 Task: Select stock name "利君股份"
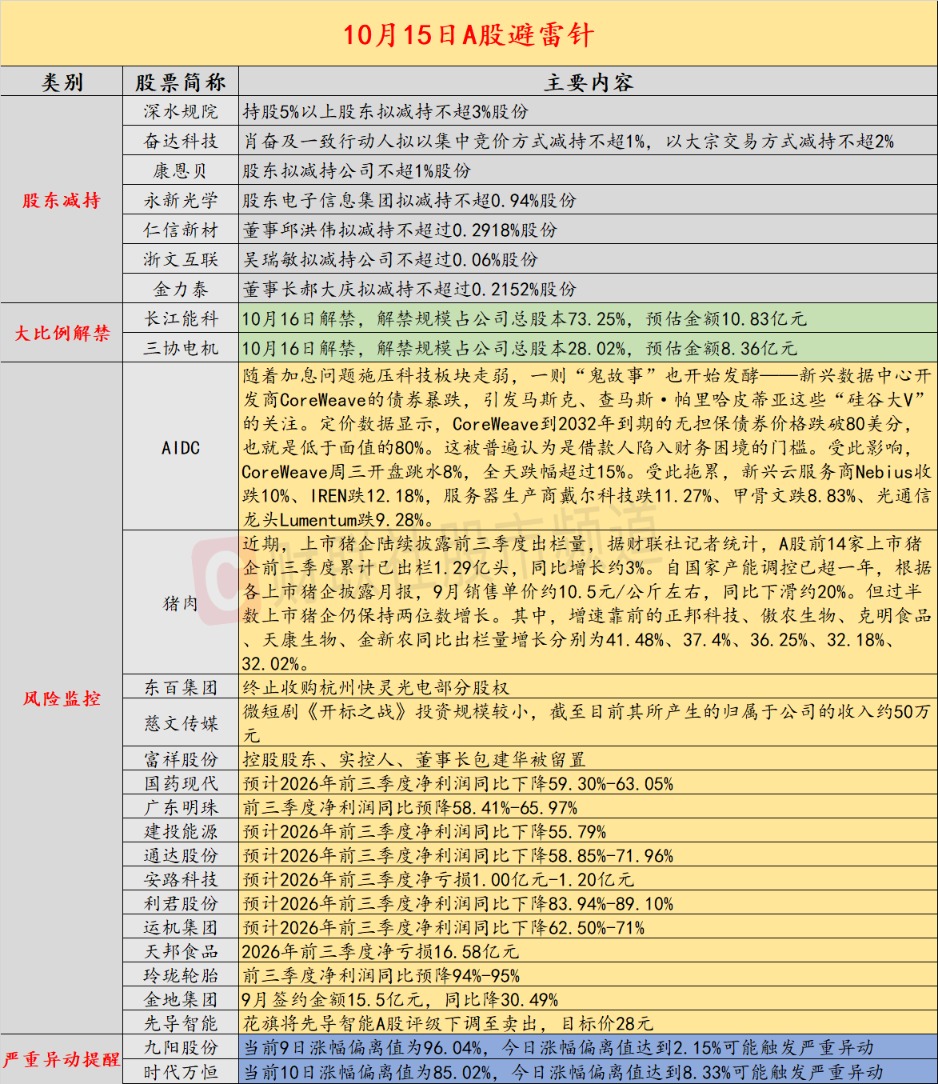click(180, 904)
